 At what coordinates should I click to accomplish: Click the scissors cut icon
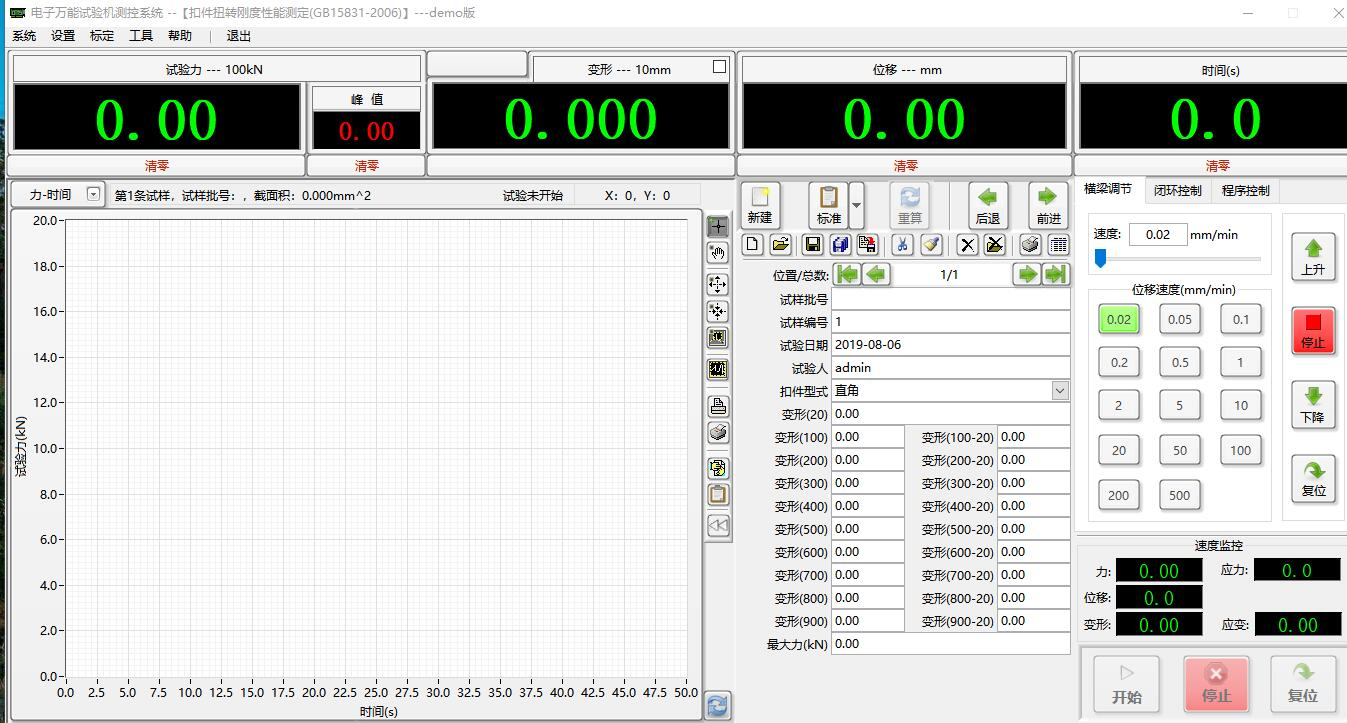pos(902,245)
